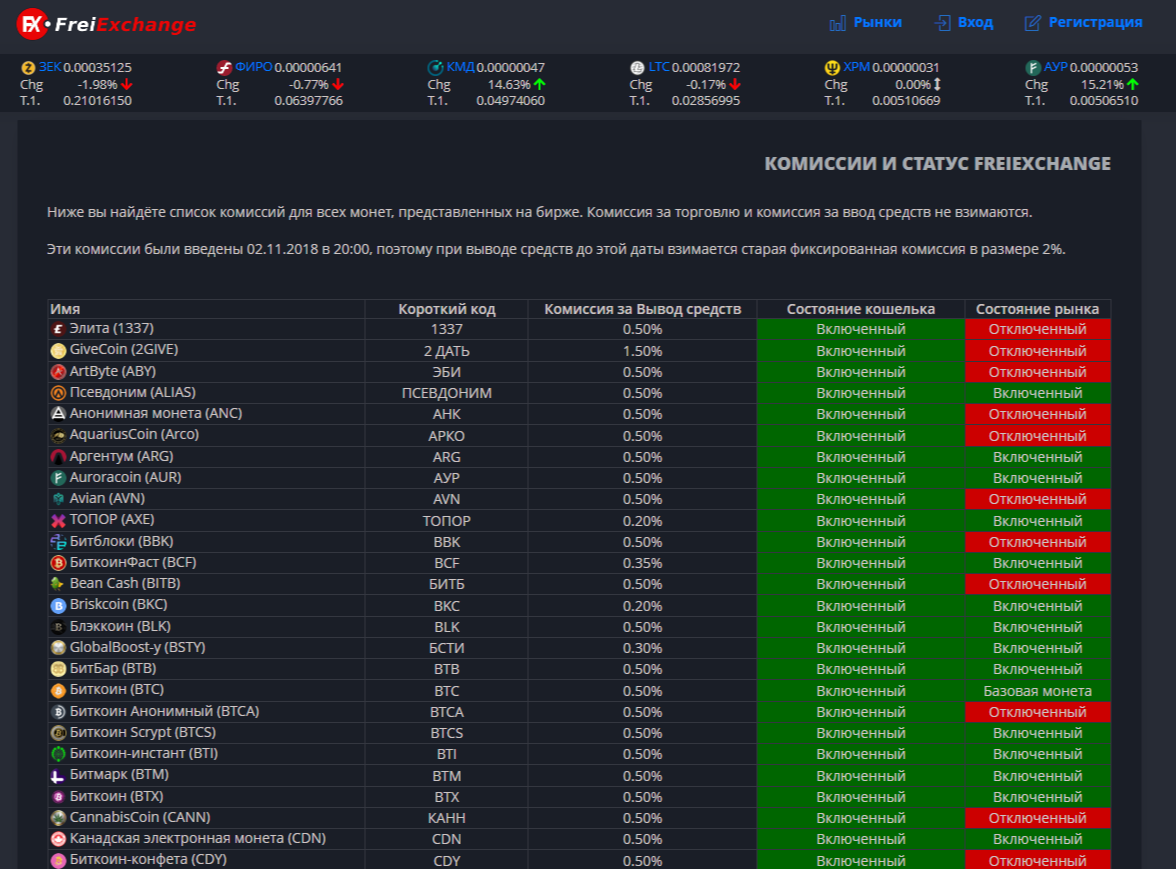Click the Регистрация pencil icon
The height and width of the screenshot is (869, 1176).
tap(1033, 23)
